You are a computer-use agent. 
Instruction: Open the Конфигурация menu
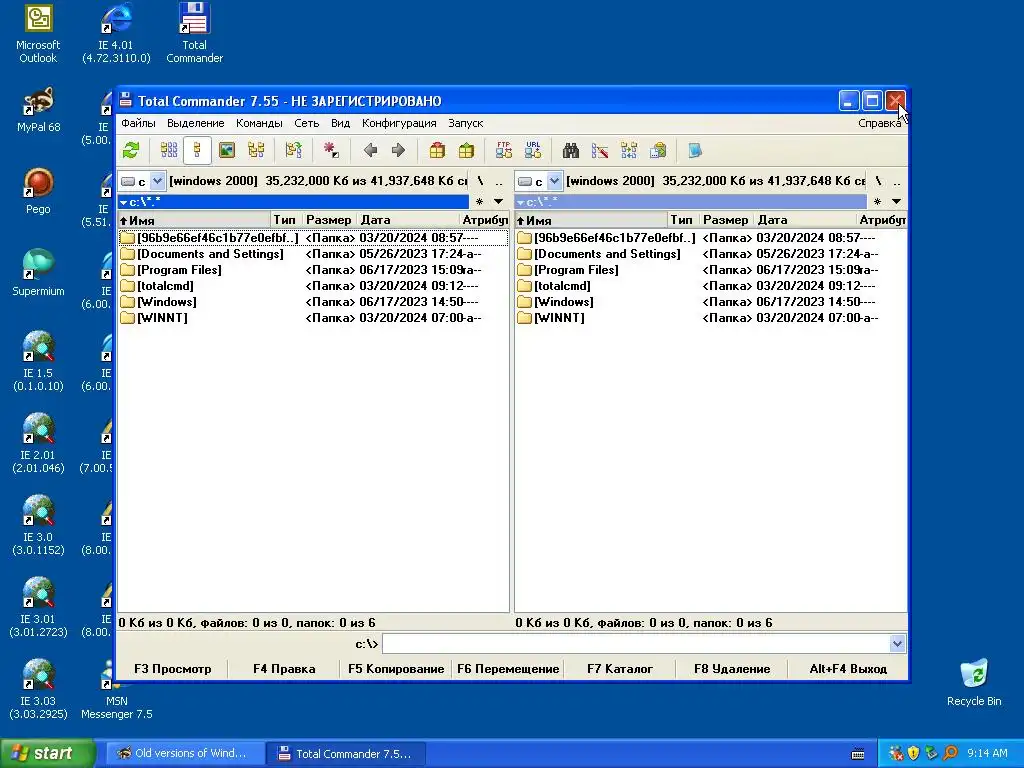[399, 123]
